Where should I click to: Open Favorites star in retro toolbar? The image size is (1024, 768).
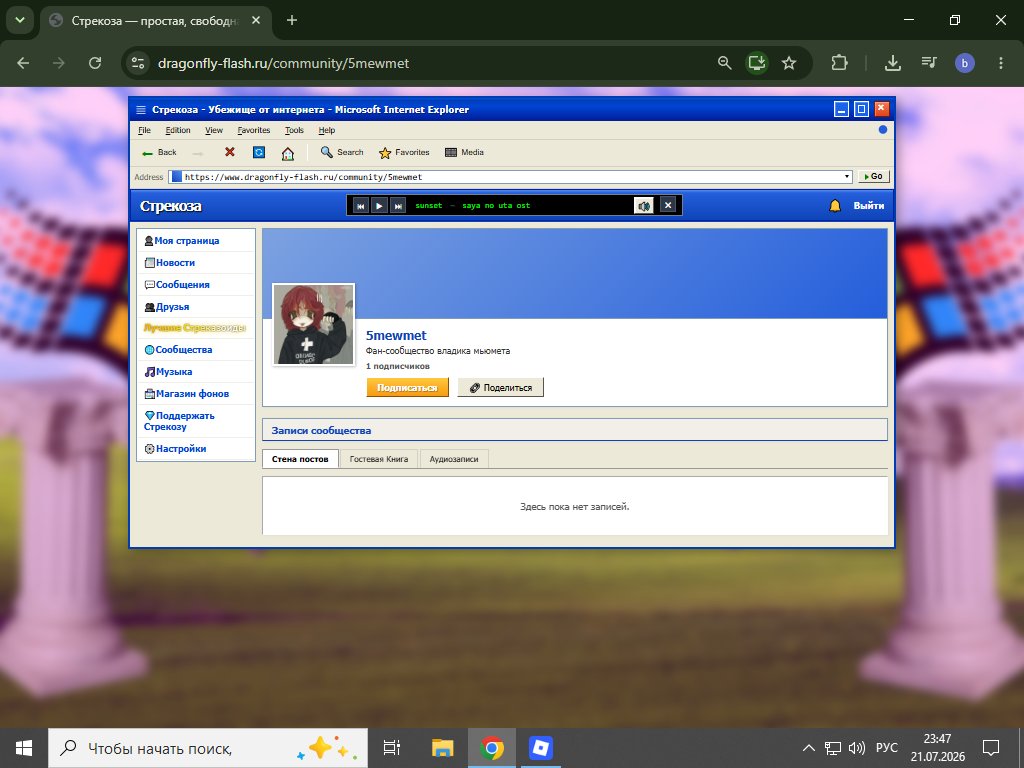click(x=404, y=153)
